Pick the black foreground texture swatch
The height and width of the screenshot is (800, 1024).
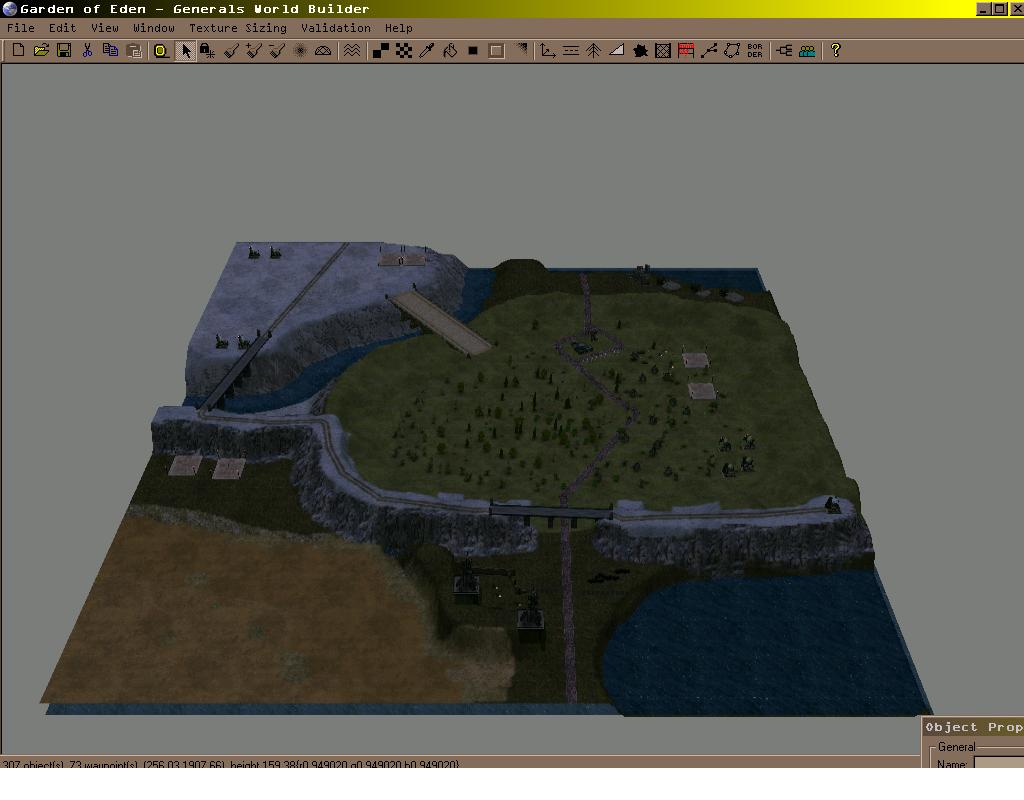[x=473, y=50]
